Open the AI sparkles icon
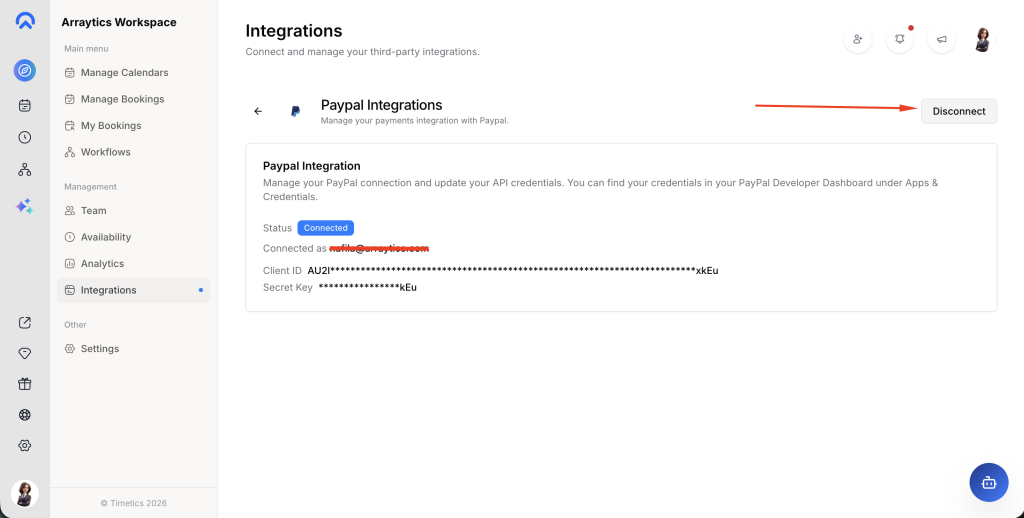 point(25,206)
